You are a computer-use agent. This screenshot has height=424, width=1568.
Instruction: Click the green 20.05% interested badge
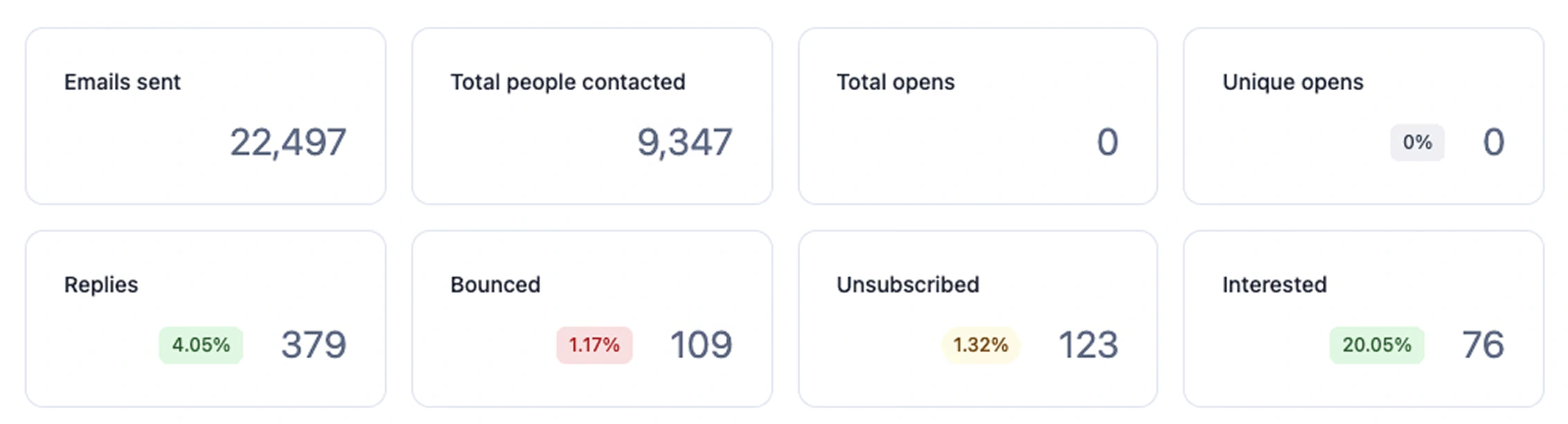[x=1376, y=345]
